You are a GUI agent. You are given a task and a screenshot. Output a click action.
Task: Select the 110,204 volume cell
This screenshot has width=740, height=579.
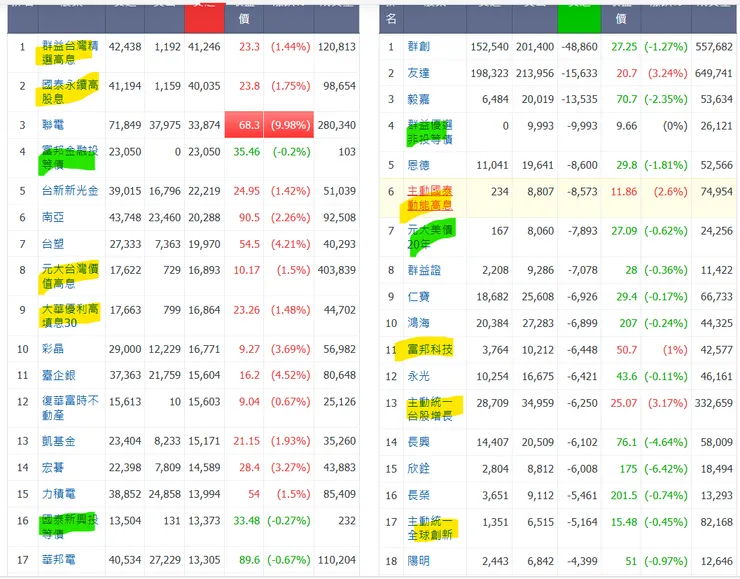[336, 560]
